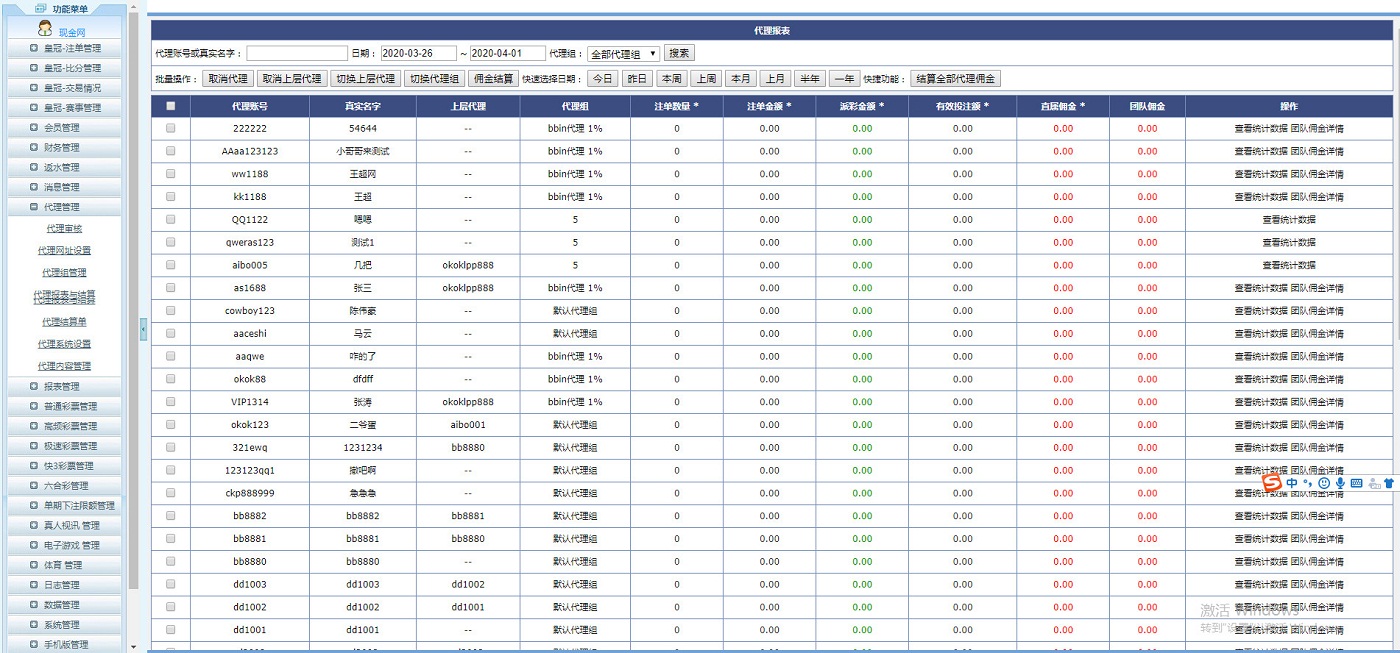Click the sidebar collapse handle arrow
This screenshot has width=1400, height=653.
pyautogui.click(x=143, y=328)
